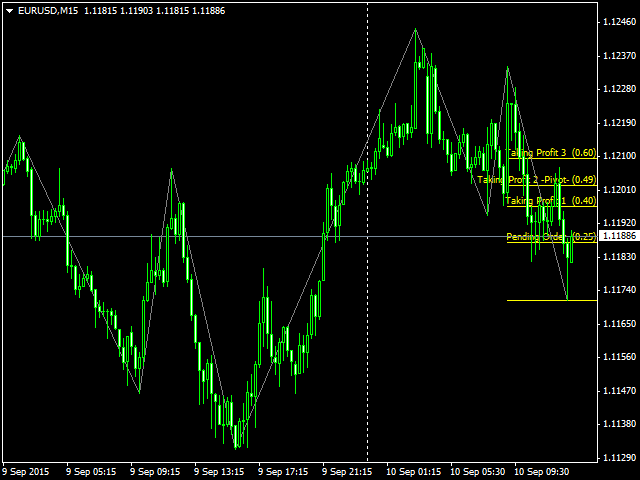Image resolution: width=640 pixels, height=480 pixels.
Task: Click the 10 Sep 09:30 time label
Action: click(x=542, y=472)
